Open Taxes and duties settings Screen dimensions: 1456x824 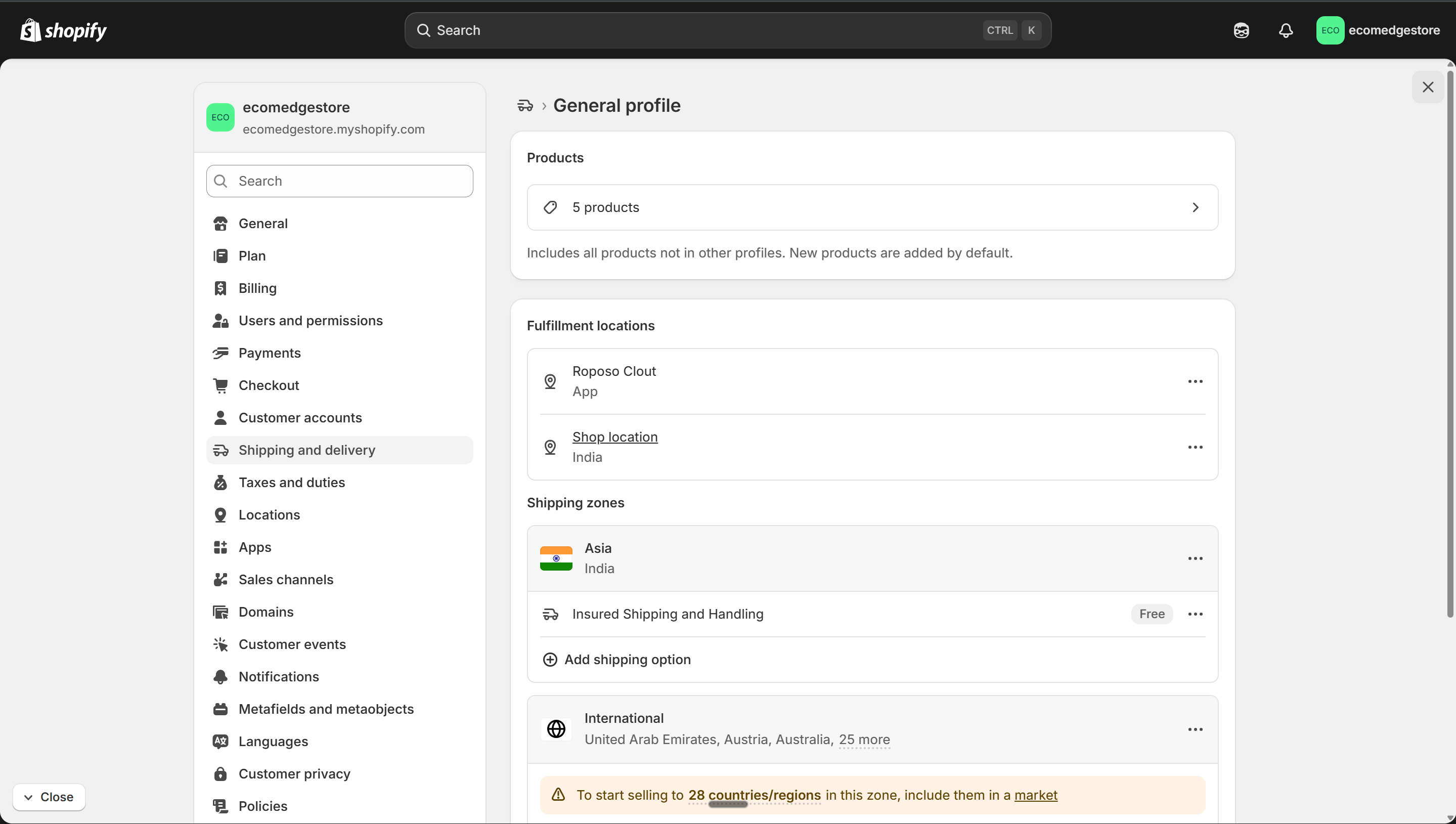[x=292, y=482]
